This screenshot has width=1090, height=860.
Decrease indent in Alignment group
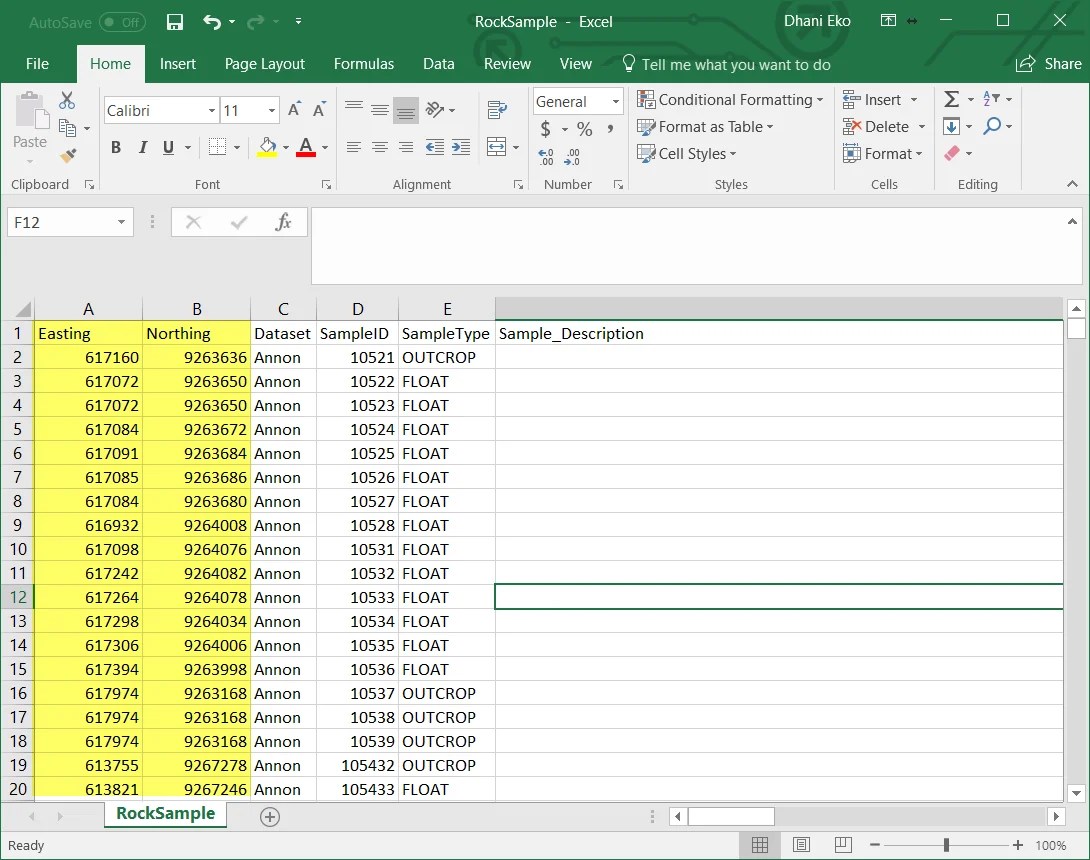[434, 147]
